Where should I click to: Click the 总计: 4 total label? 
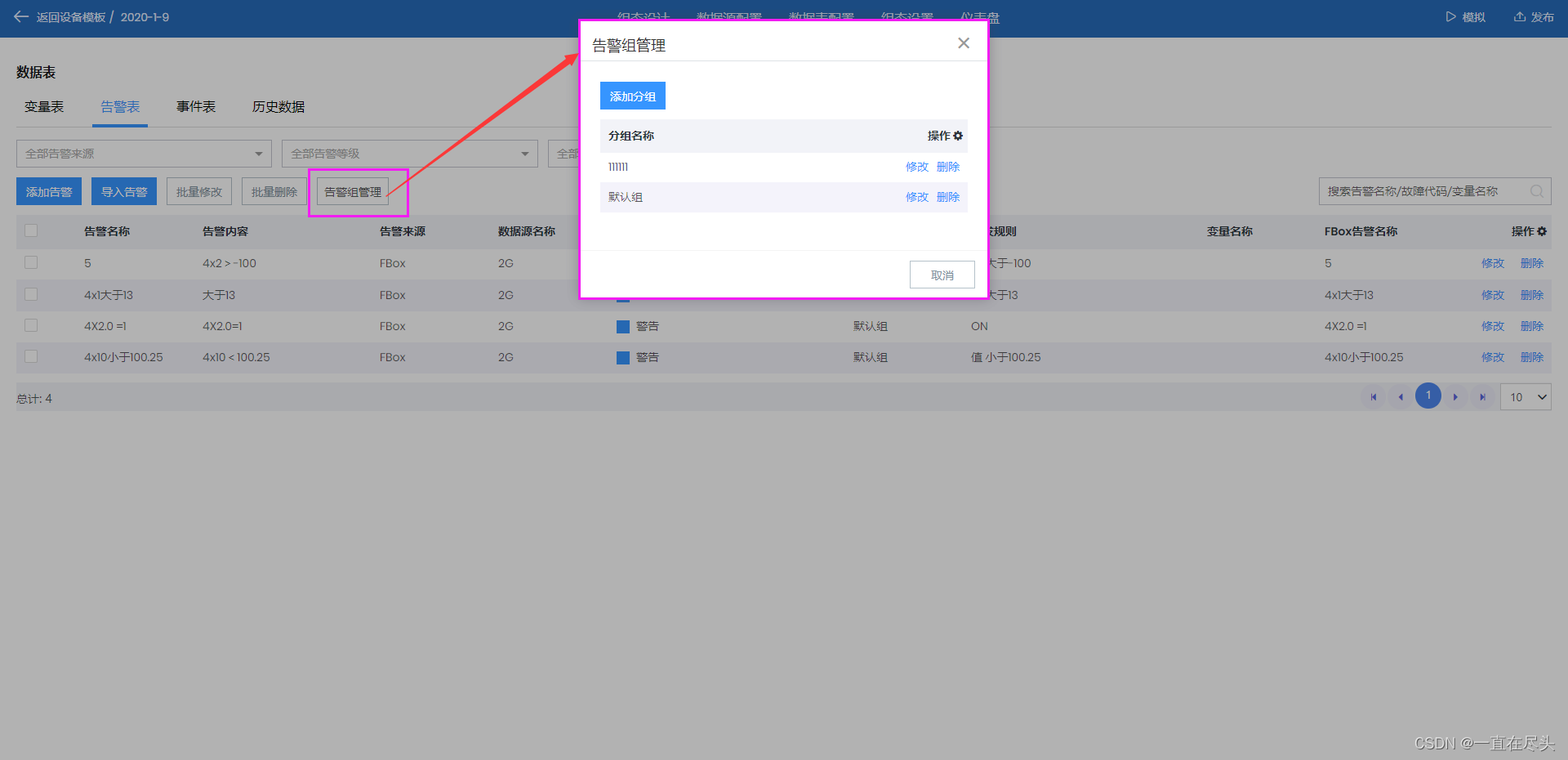[34, 399]
